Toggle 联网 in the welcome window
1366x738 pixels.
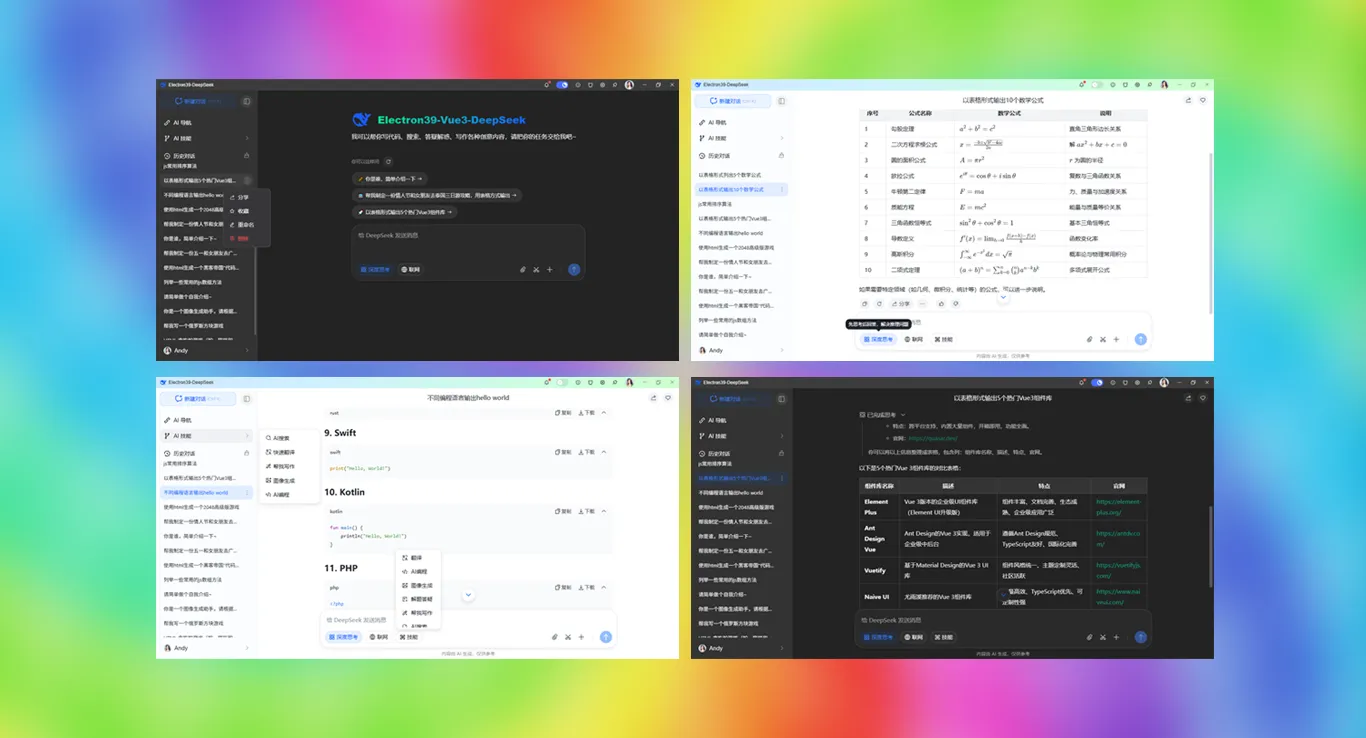410,269
